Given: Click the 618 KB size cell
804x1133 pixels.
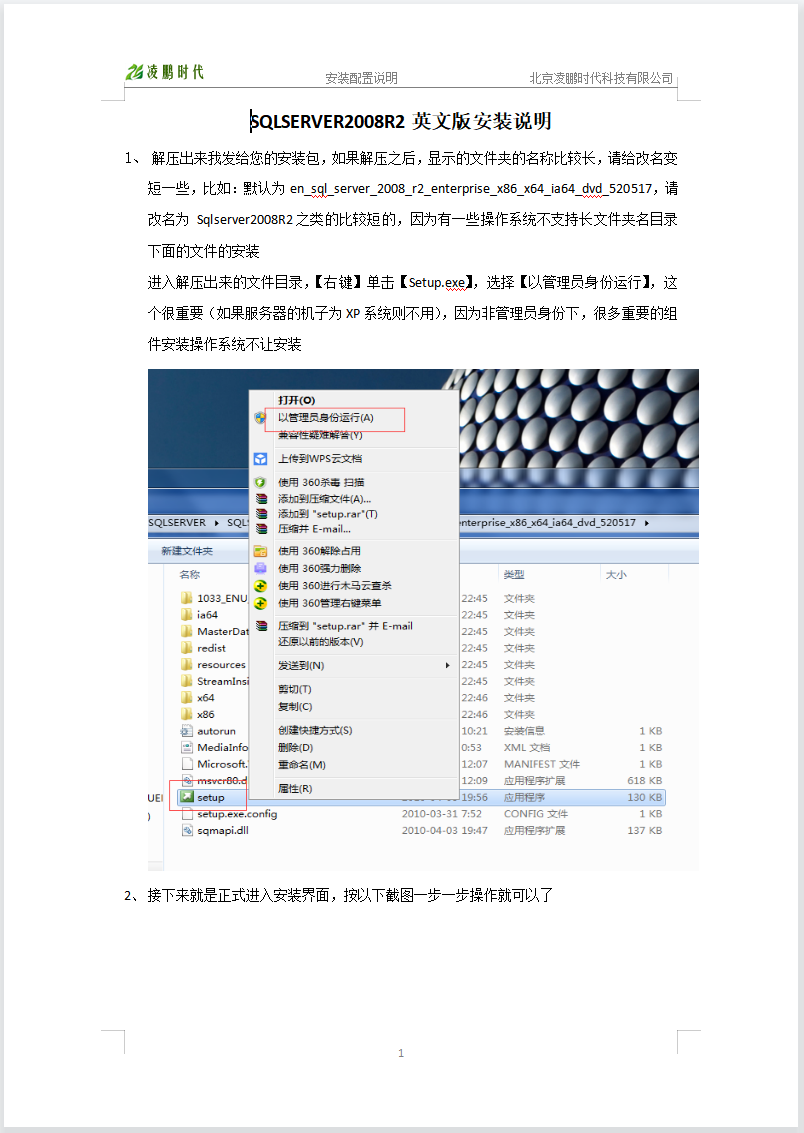Looking at the screenshot, I should coord(645,780).
